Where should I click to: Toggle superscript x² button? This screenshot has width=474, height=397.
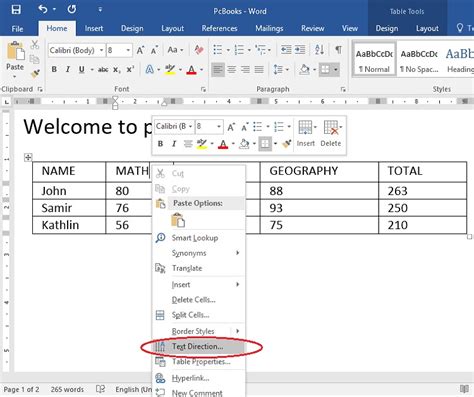tap(130, 69)
